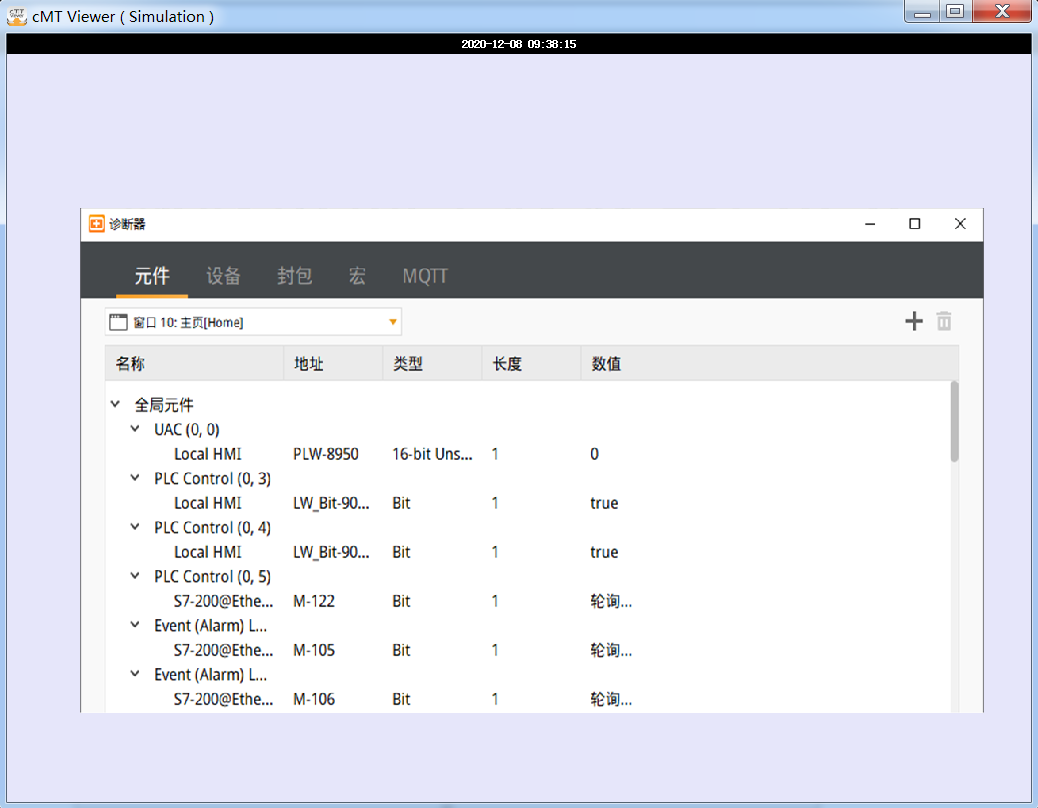Click the window icon in the combo box

coord(118,322)
